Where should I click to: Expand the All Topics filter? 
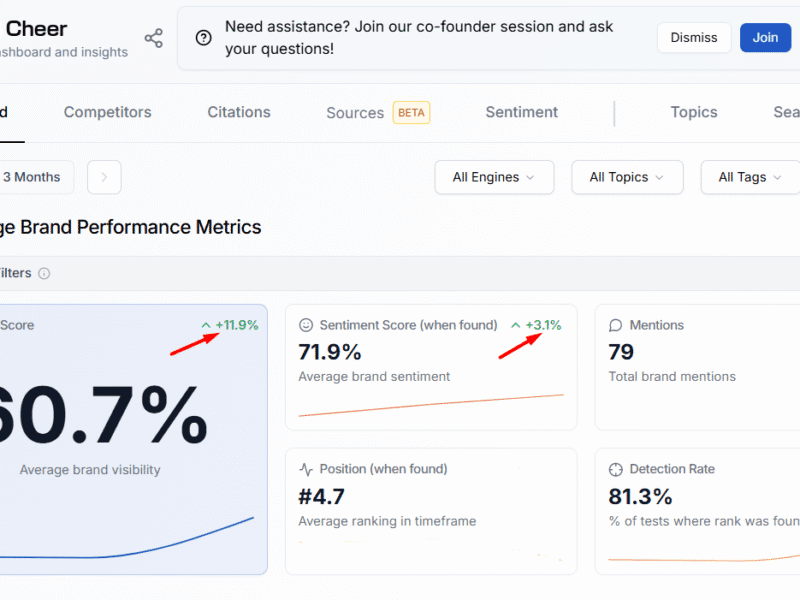point(627,177)
